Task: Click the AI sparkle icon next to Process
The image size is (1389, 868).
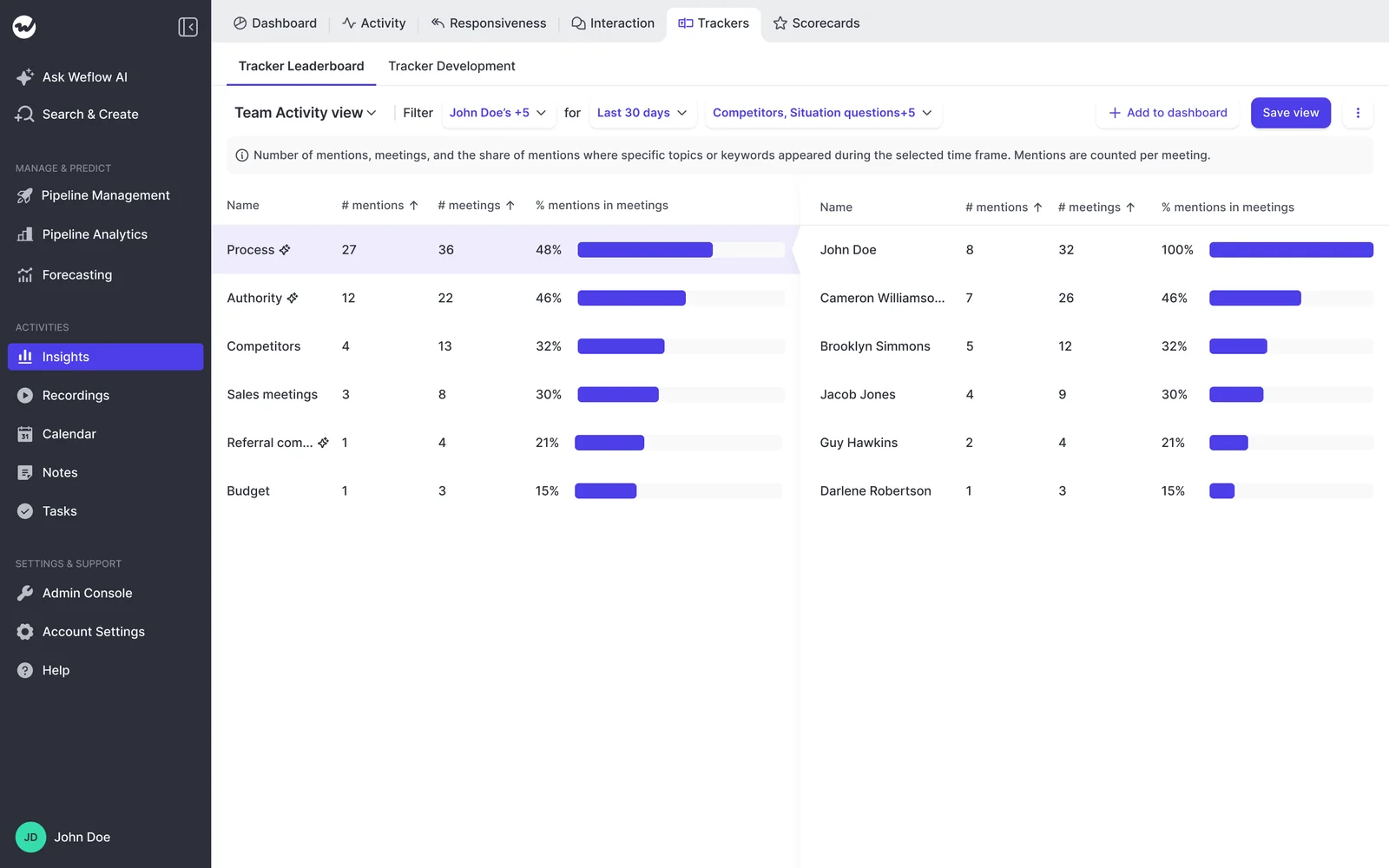Action: (x=285, y=249)
